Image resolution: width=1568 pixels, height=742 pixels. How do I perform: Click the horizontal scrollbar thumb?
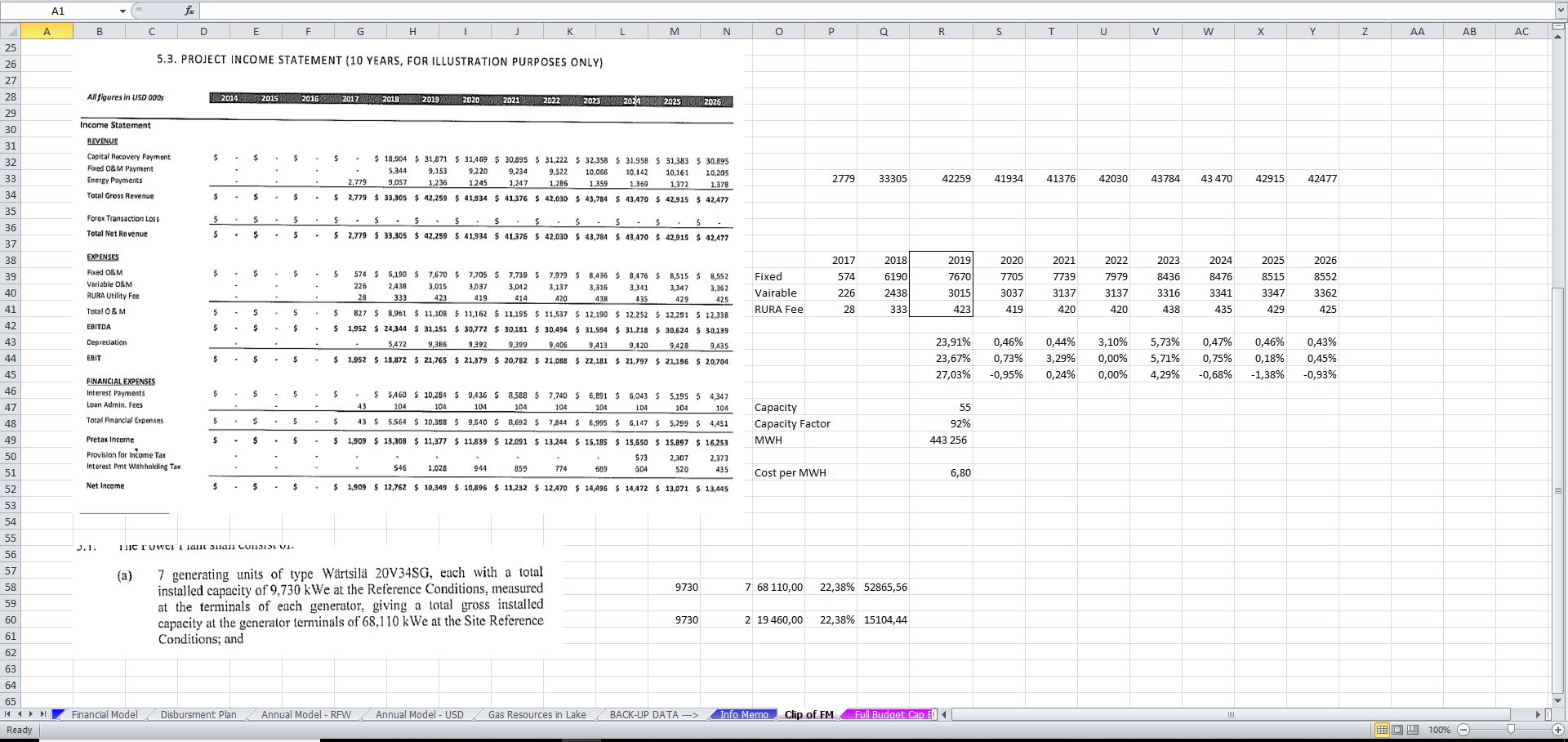(1231, 714)
